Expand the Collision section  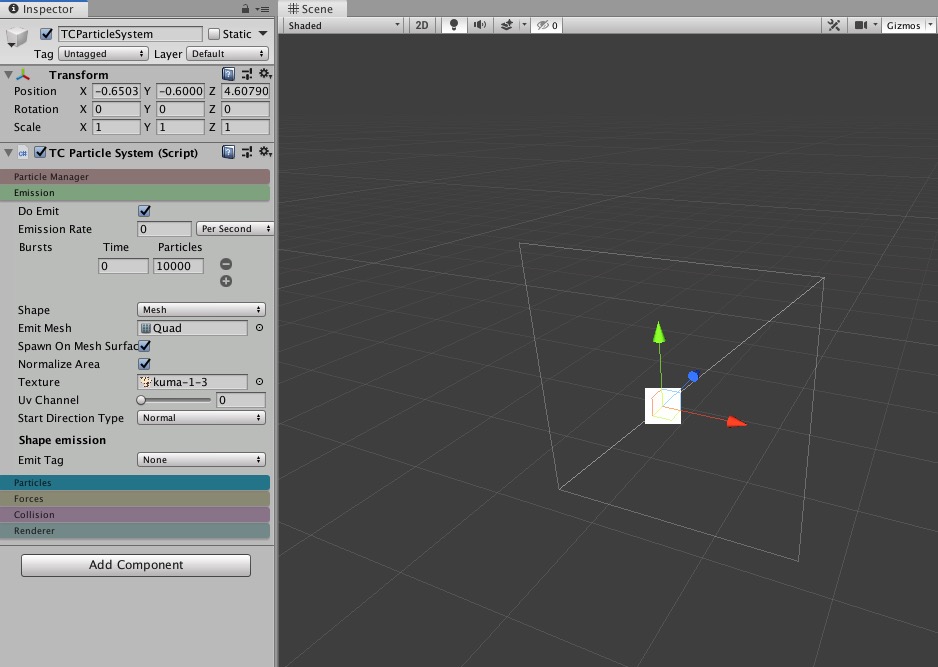click(x=135, y=514)
